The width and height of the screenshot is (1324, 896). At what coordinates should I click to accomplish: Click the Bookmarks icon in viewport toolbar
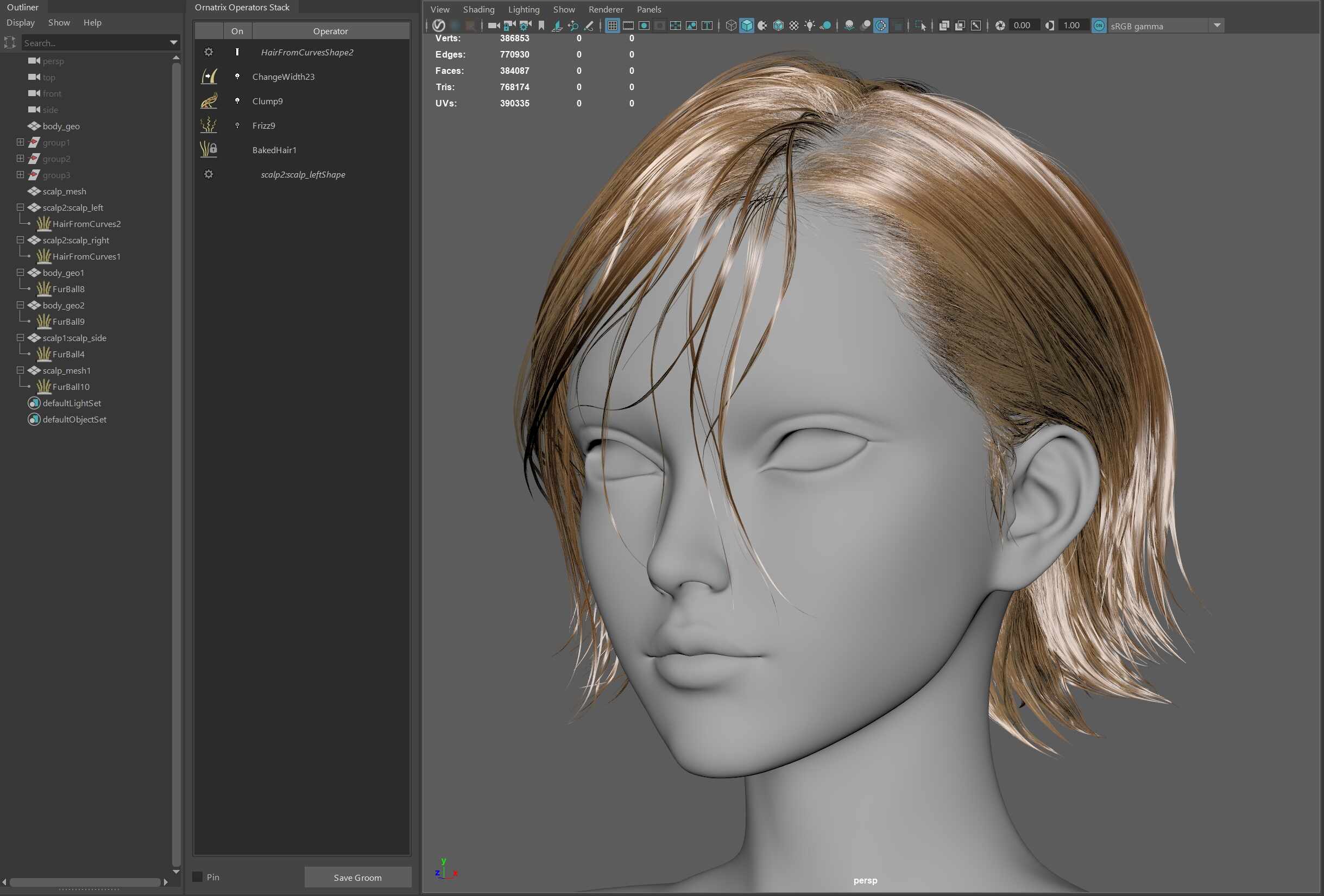(x=541, y=26)
